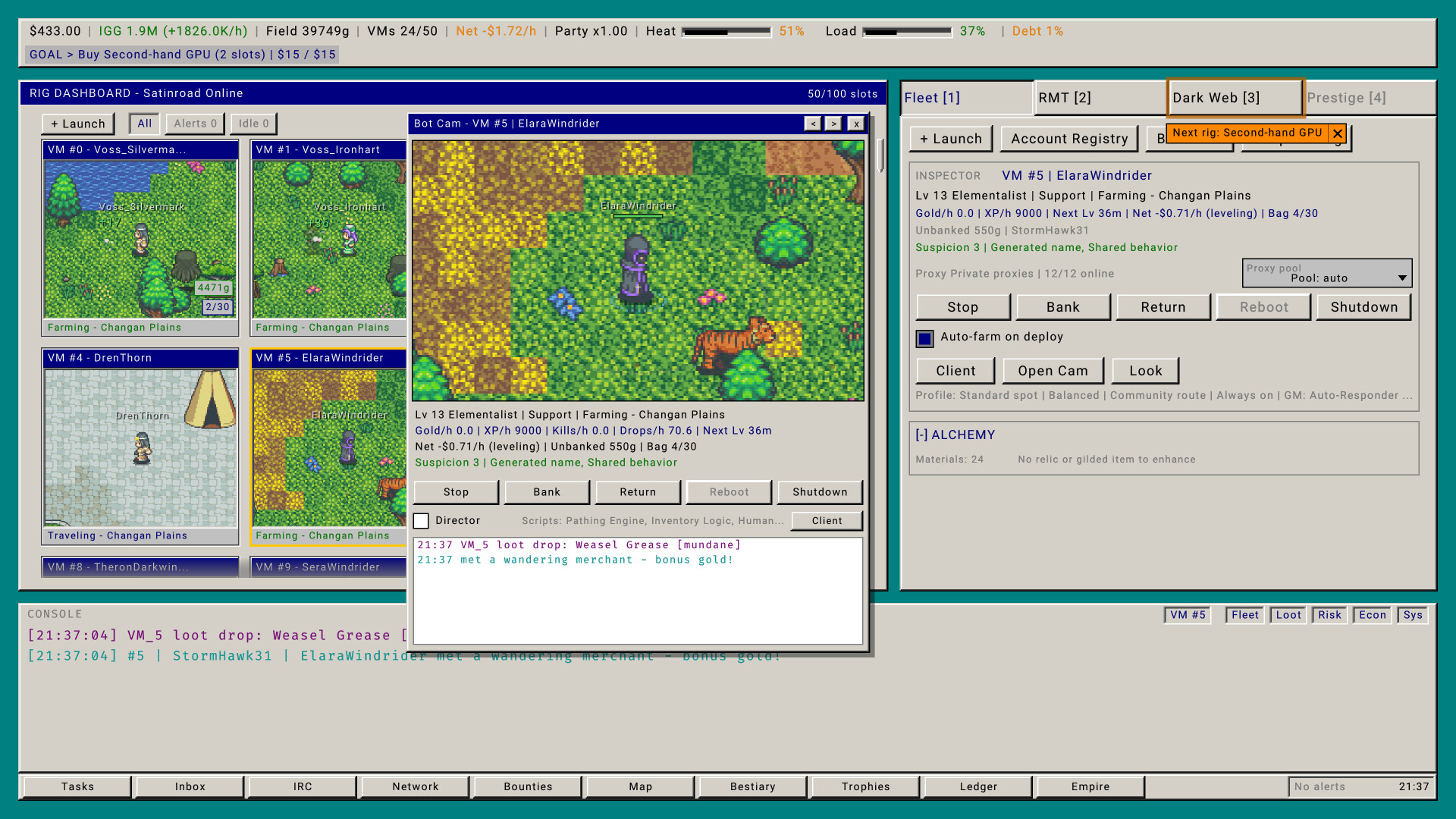The width and height of the screenshot is (1456, 819).
Task: Click Bank in Inspector panel
Action: [x=1063, y=307]
